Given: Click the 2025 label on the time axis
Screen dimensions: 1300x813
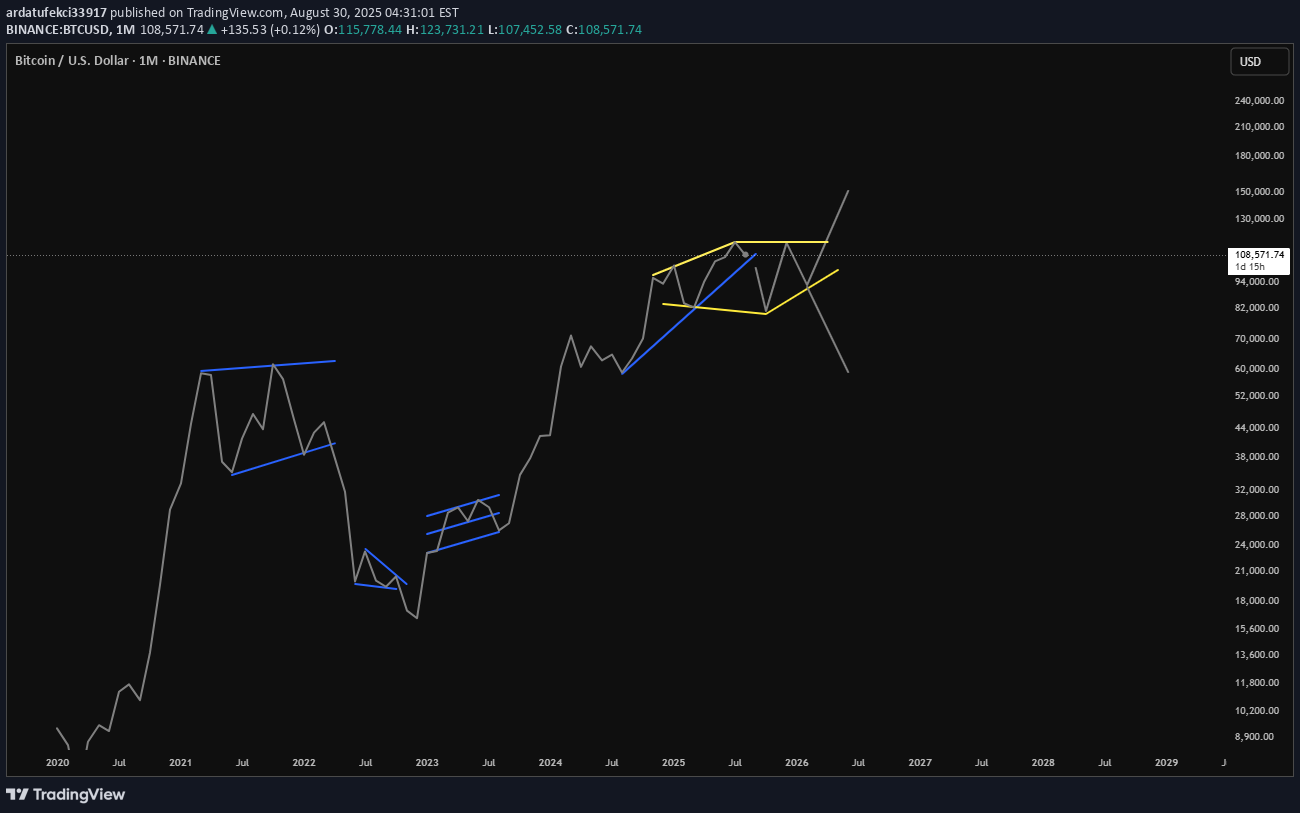Looking at the screenshot, I should [x=673, y=762].
